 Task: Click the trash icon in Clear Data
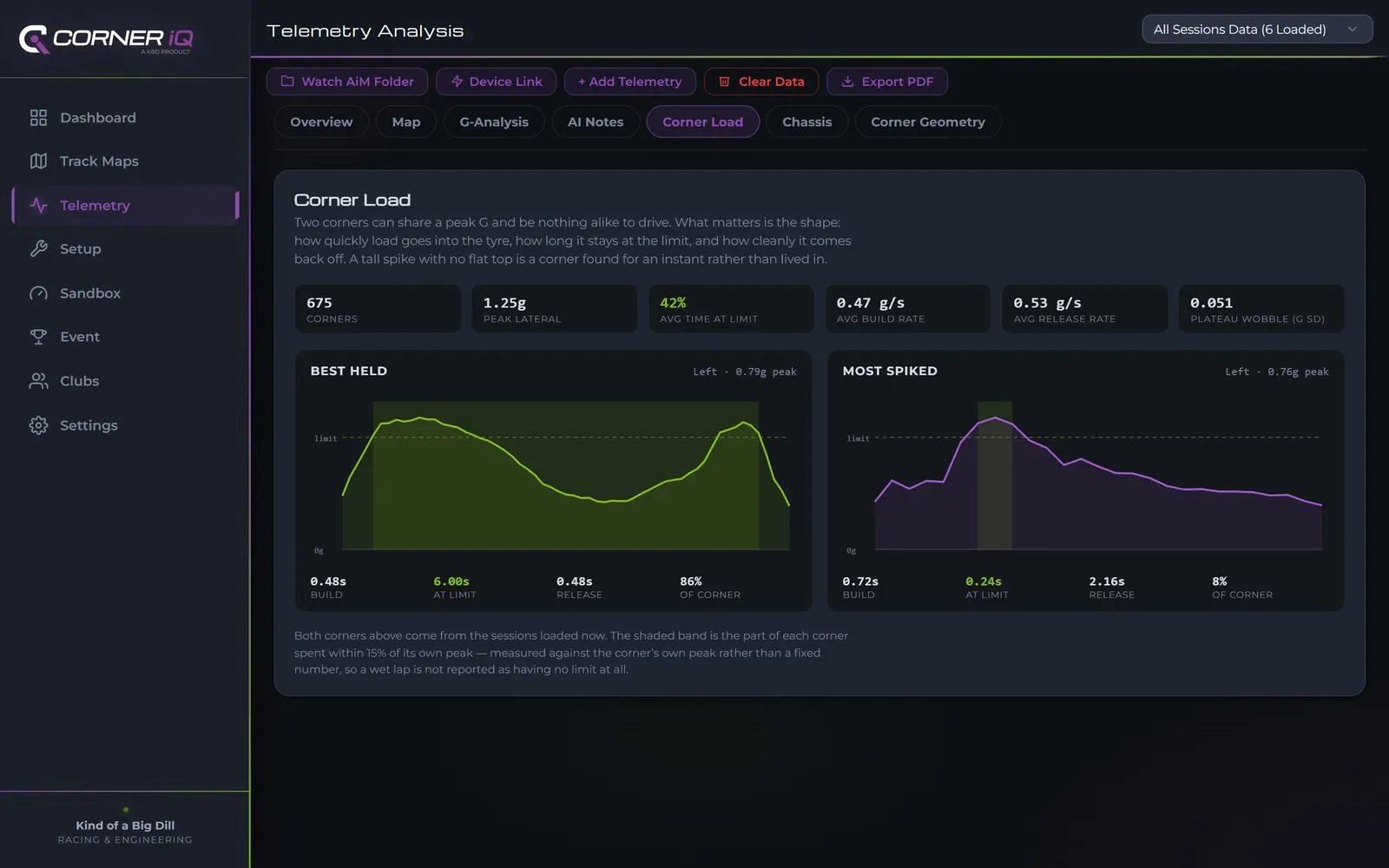pyautogui.click(x=724, y=81)
